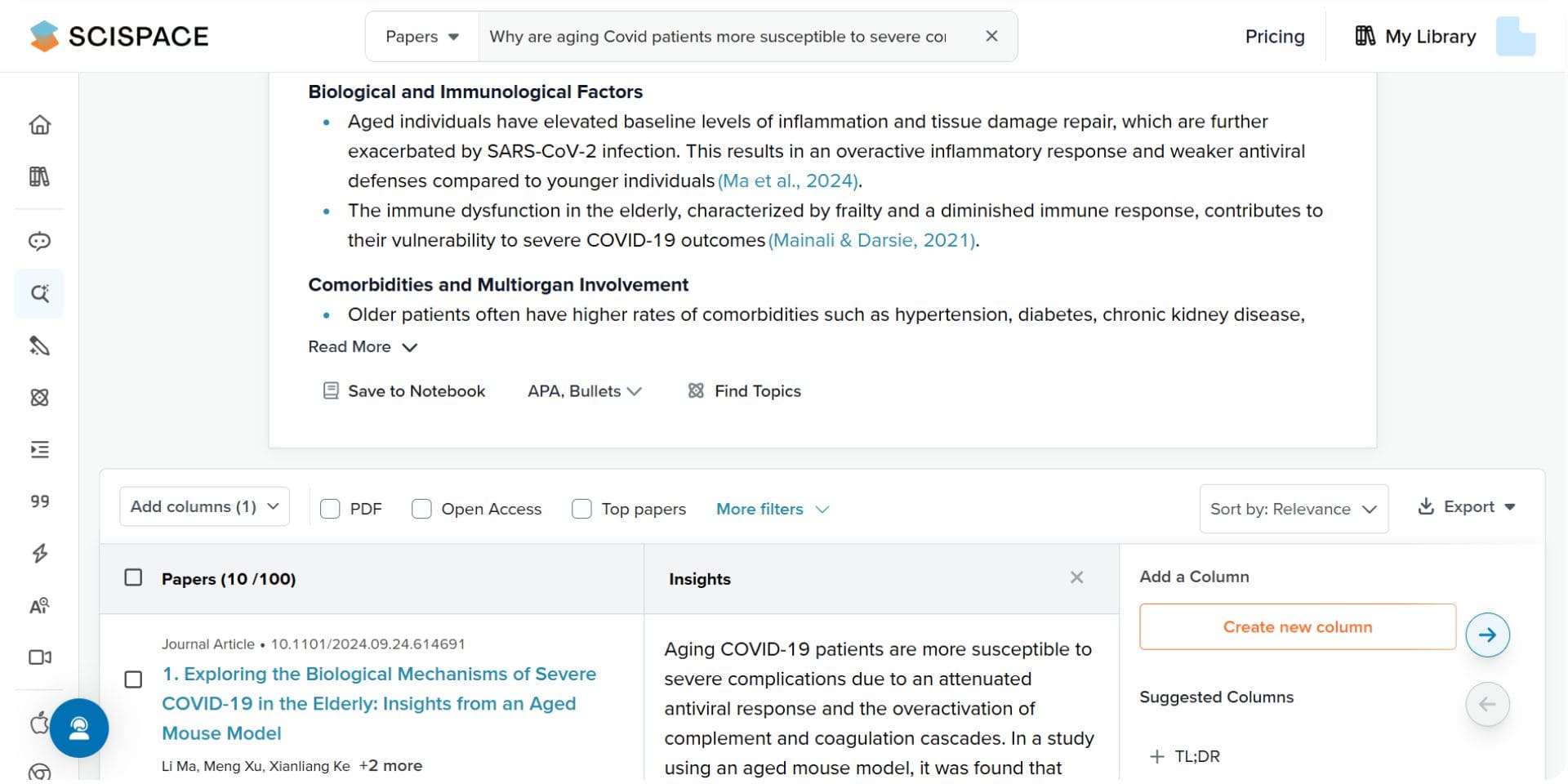Expand the Read More section

(362, 346)
